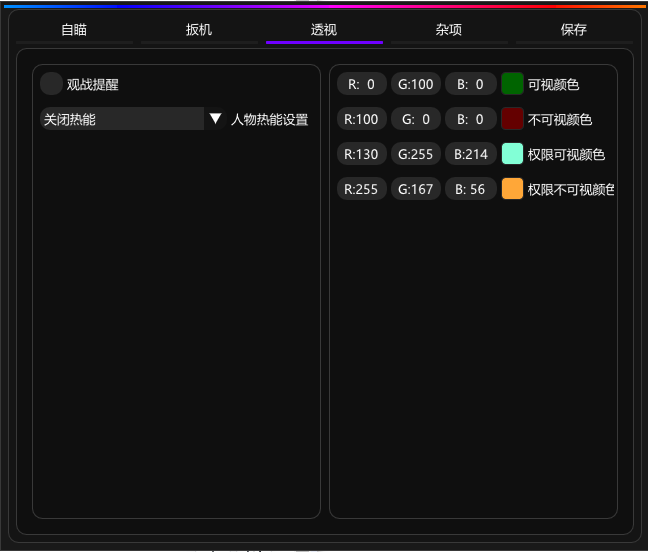Click the R:130 value field
The image size is (648, 552).
coord(362,154)
